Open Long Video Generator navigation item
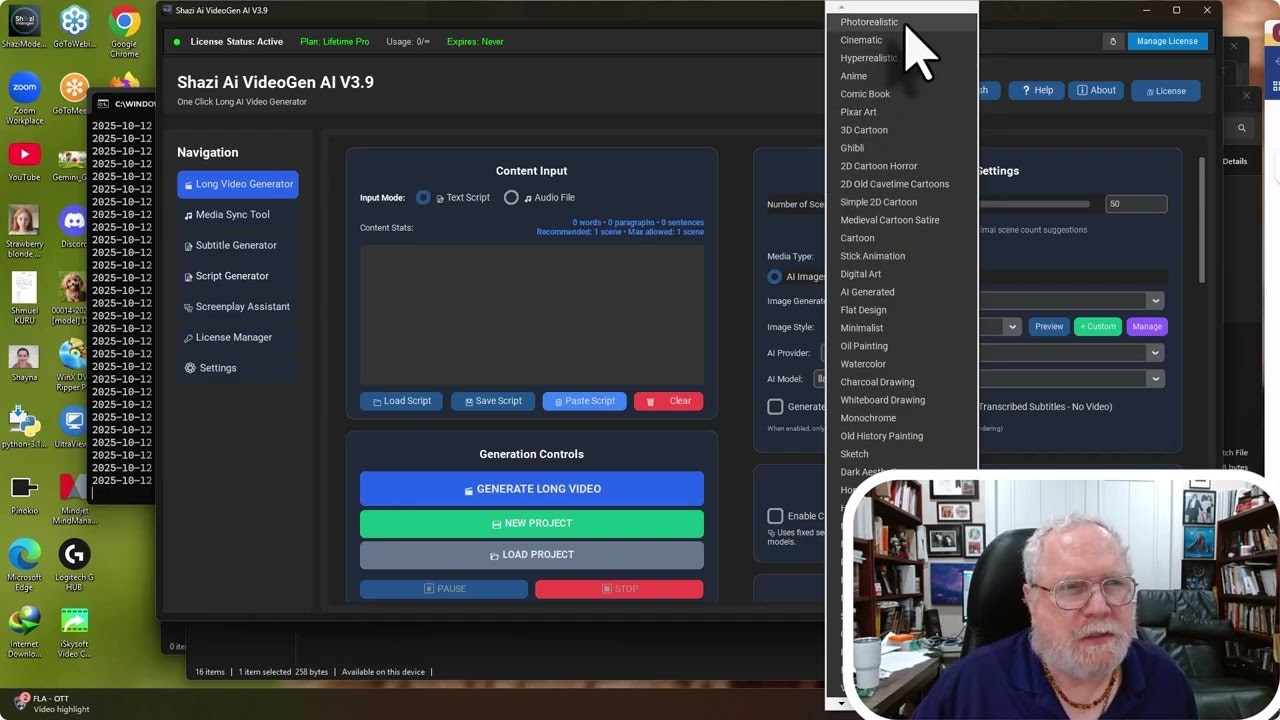Viewport: 1280px width, 720px height. click(238, 184)
